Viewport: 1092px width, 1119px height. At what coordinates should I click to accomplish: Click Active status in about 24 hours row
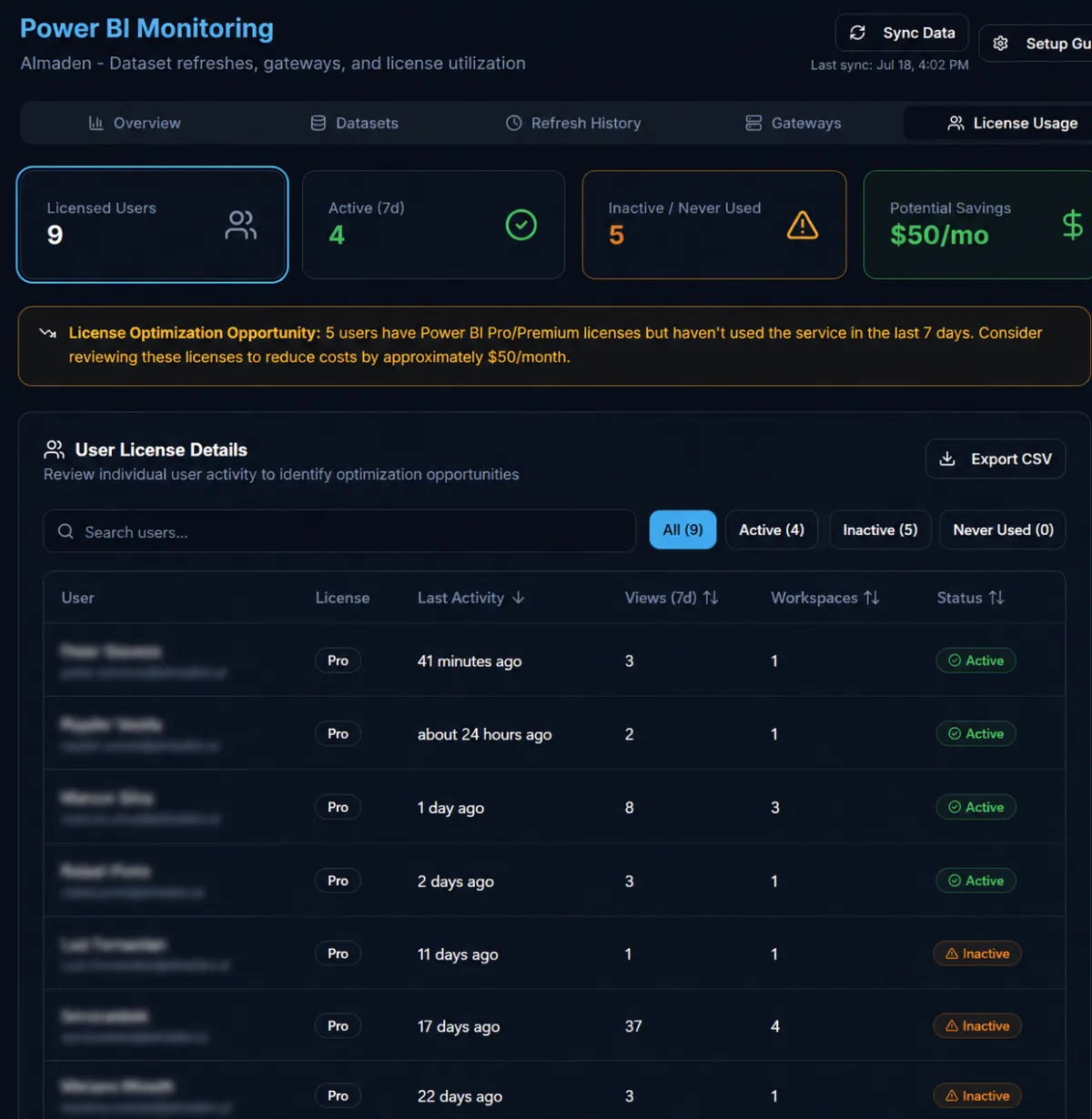(x=976, y=733)
